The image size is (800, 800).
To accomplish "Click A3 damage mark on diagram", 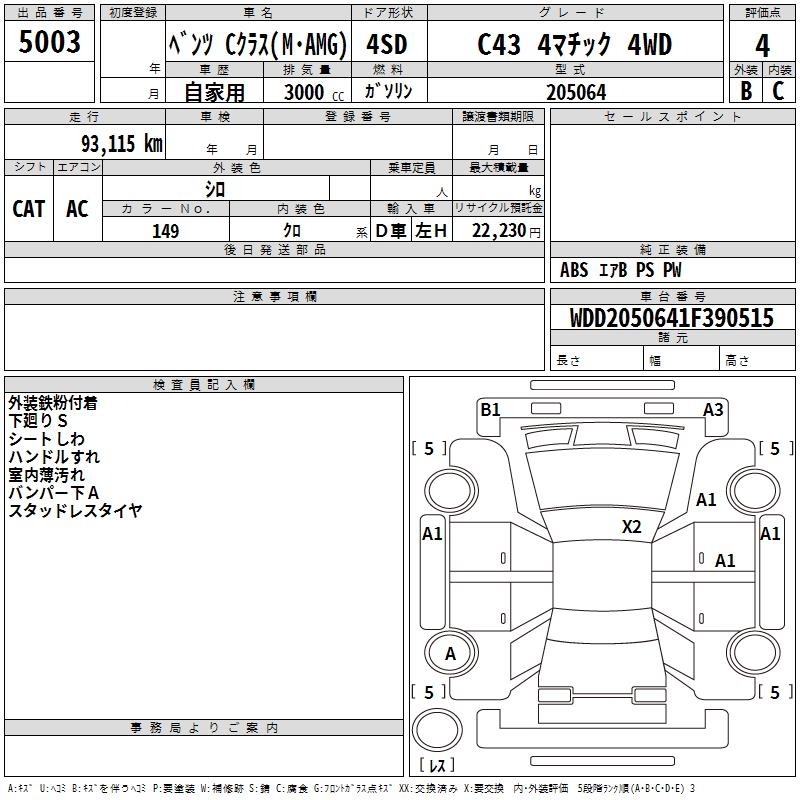I will [x=713, y=410].
